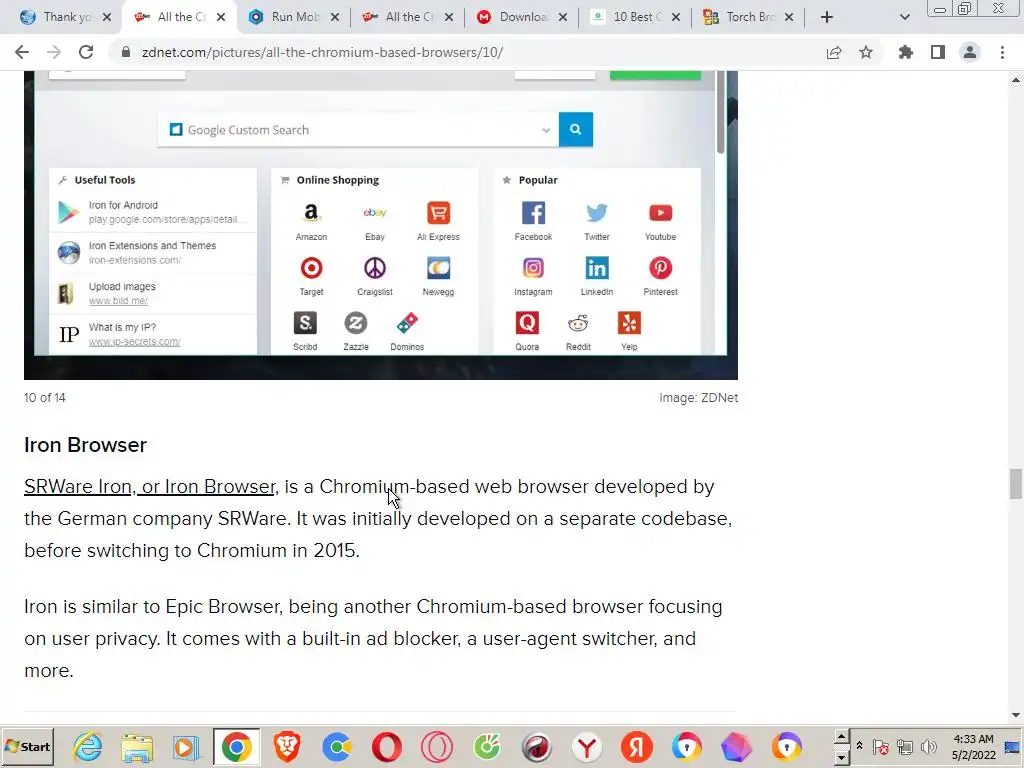Open File Explorer folder from taskbar
This screenshot has width=1024, height=768.
coord(137,746)
